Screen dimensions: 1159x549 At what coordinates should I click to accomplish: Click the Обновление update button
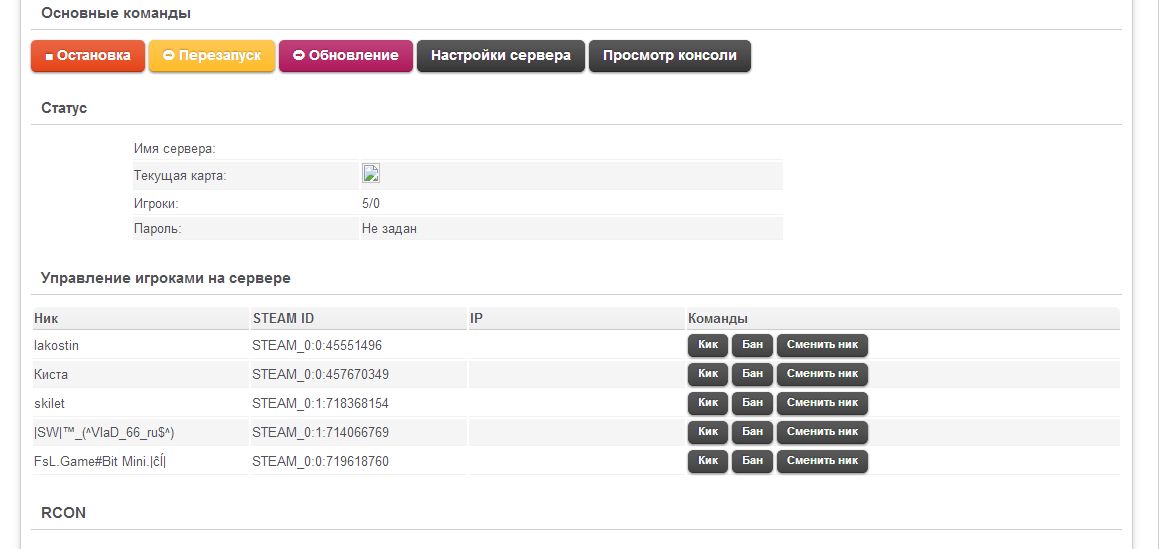tap(345, 56)
